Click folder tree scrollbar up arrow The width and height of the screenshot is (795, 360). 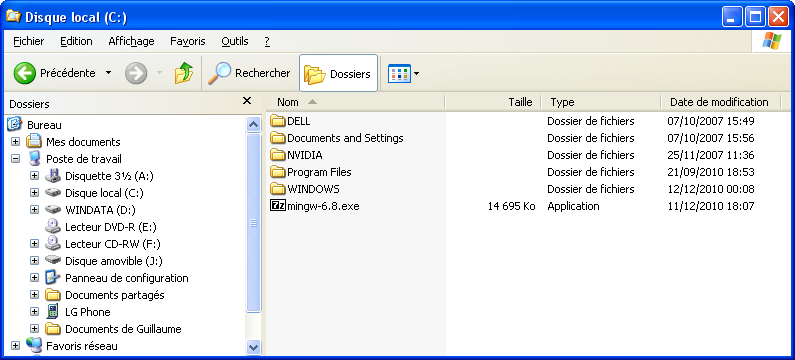(253, 124)
